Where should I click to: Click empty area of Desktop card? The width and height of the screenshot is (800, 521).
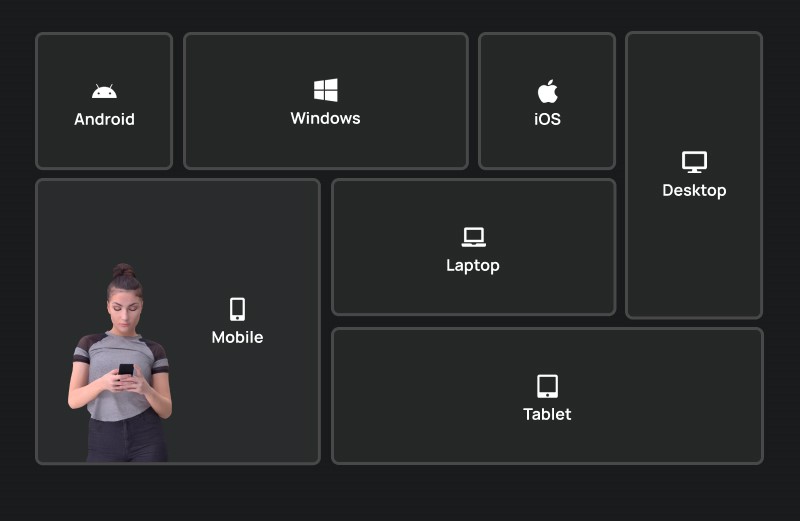click(x=694, y=255)
